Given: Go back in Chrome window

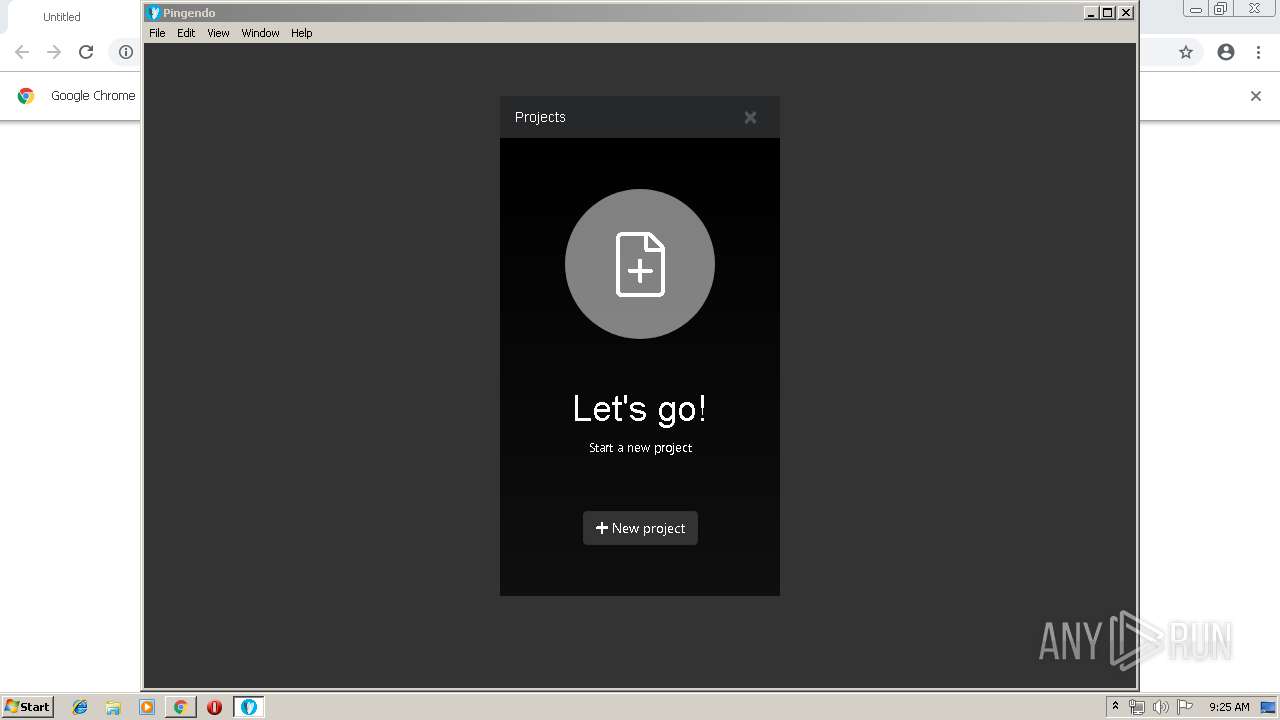Looking at the screenshot, I should 22,52.
